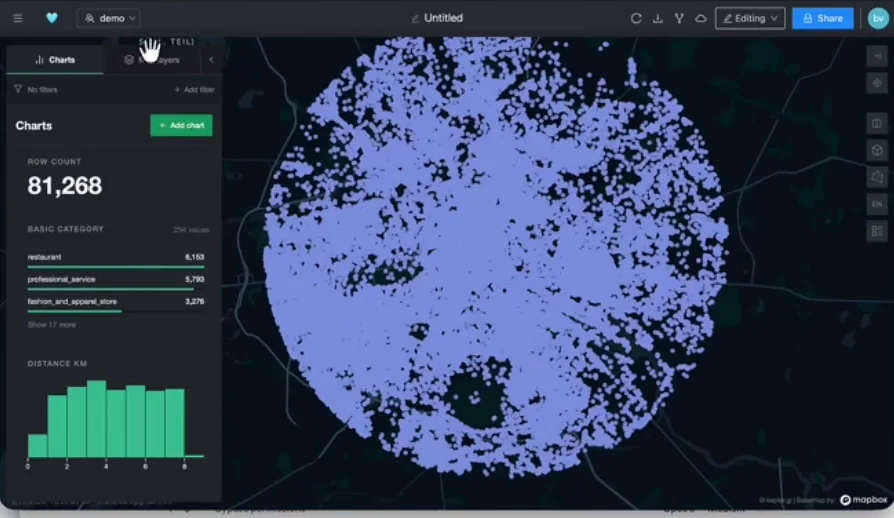
Task: Select the restaurant category row
Action: click(116, 259)
